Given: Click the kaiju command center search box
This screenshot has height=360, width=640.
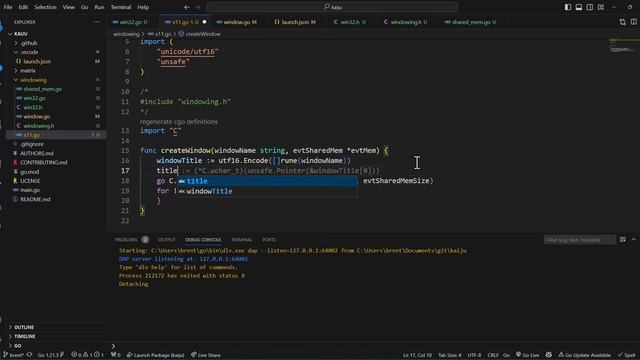Looking at the screenshot, I should 332,7.
